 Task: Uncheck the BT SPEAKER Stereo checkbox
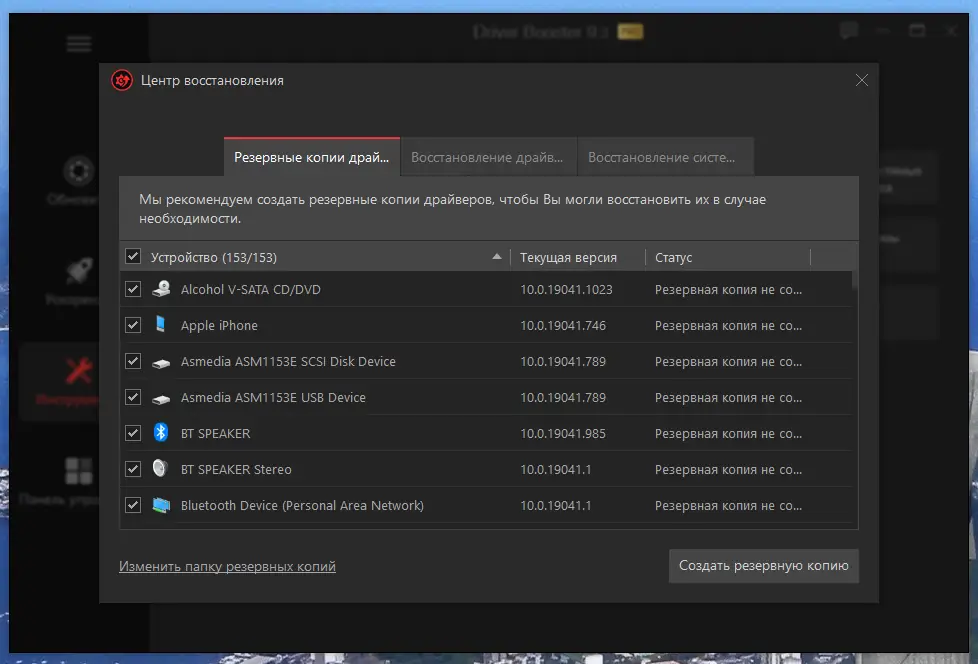click(133, 469)
